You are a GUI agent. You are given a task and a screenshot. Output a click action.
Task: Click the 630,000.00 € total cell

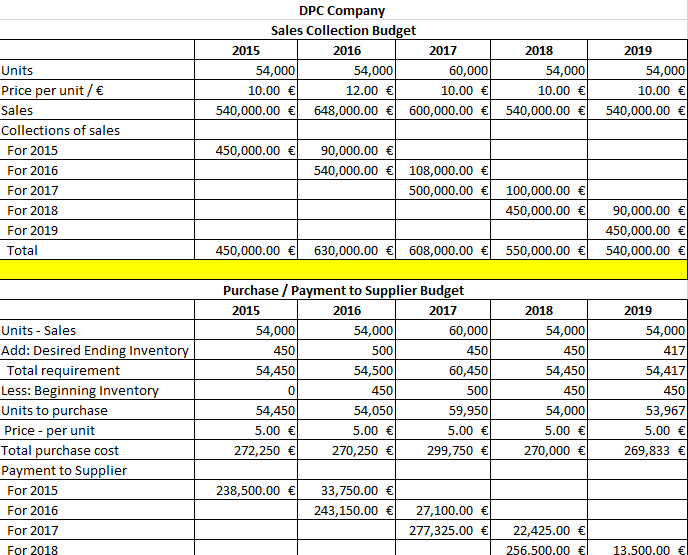coord(349,250)
